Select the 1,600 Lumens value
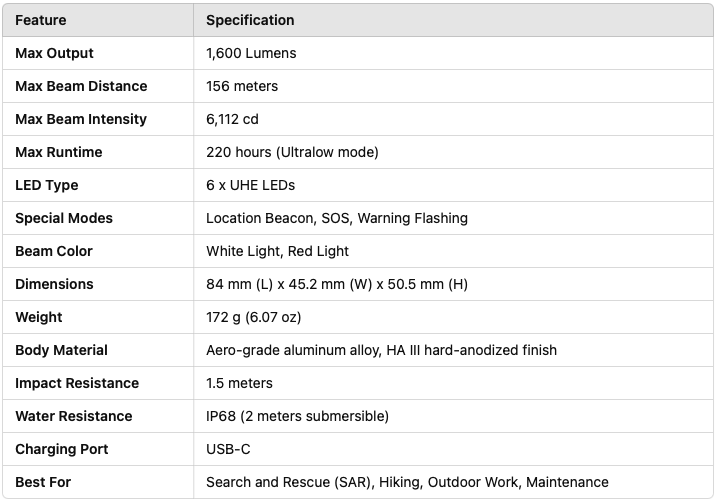718x501 pixels. click(x=251, y=53)
